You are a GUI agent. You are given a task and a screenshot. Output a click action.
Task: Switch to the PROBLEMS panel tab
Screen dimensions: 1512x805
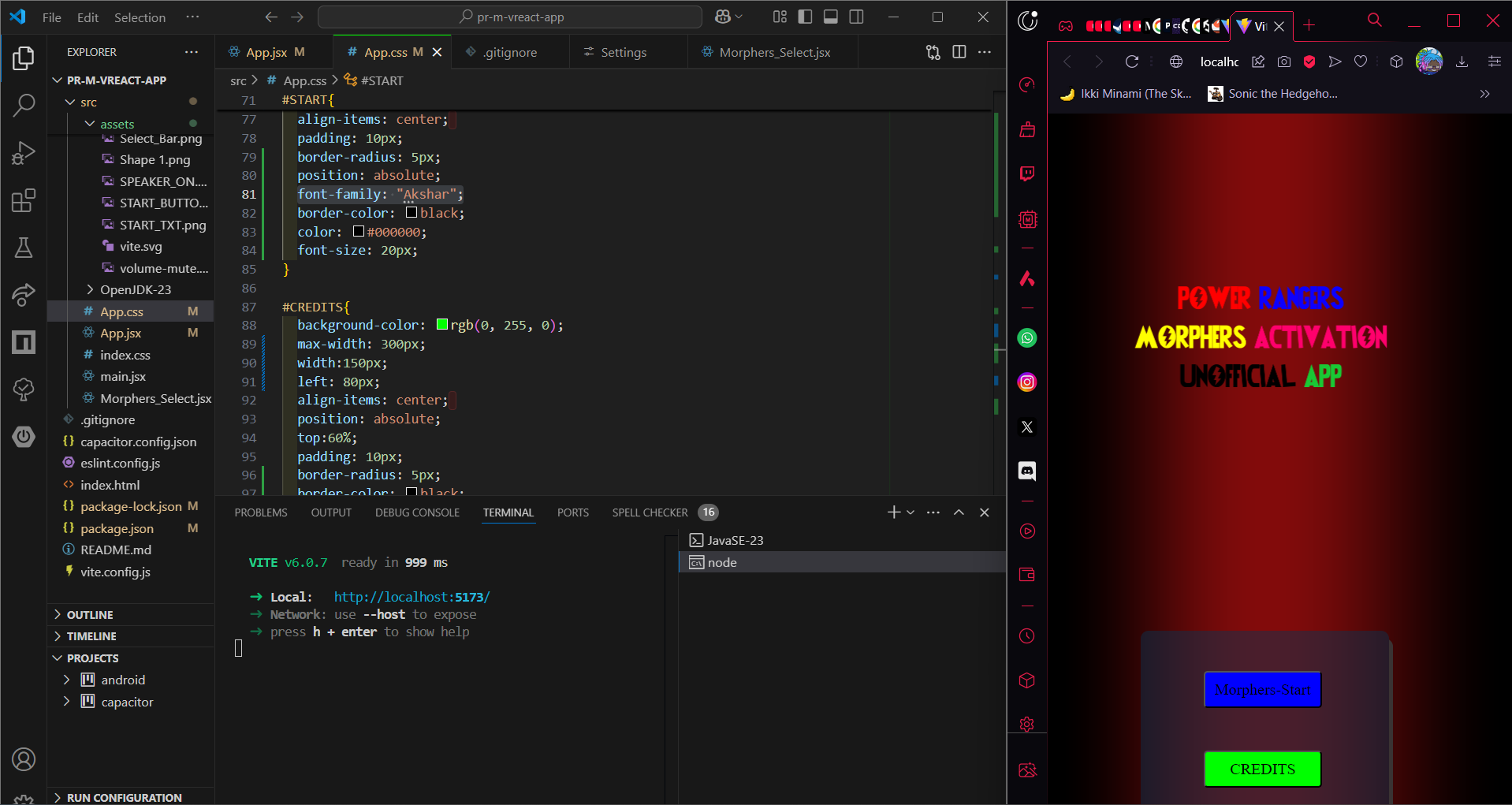point(261,512)
